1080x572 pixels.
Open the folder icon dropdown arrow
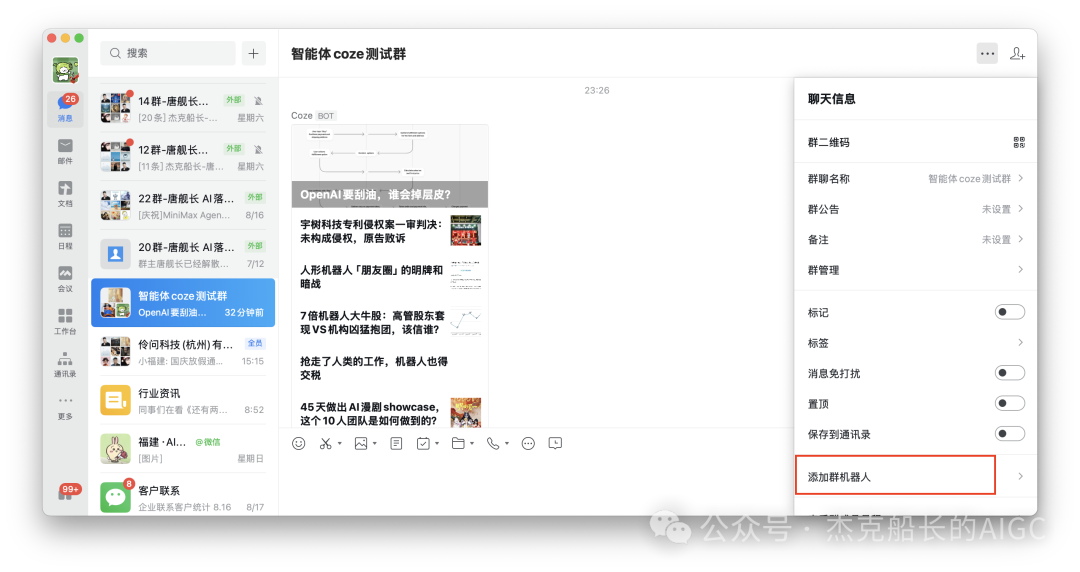coord(472,444)
